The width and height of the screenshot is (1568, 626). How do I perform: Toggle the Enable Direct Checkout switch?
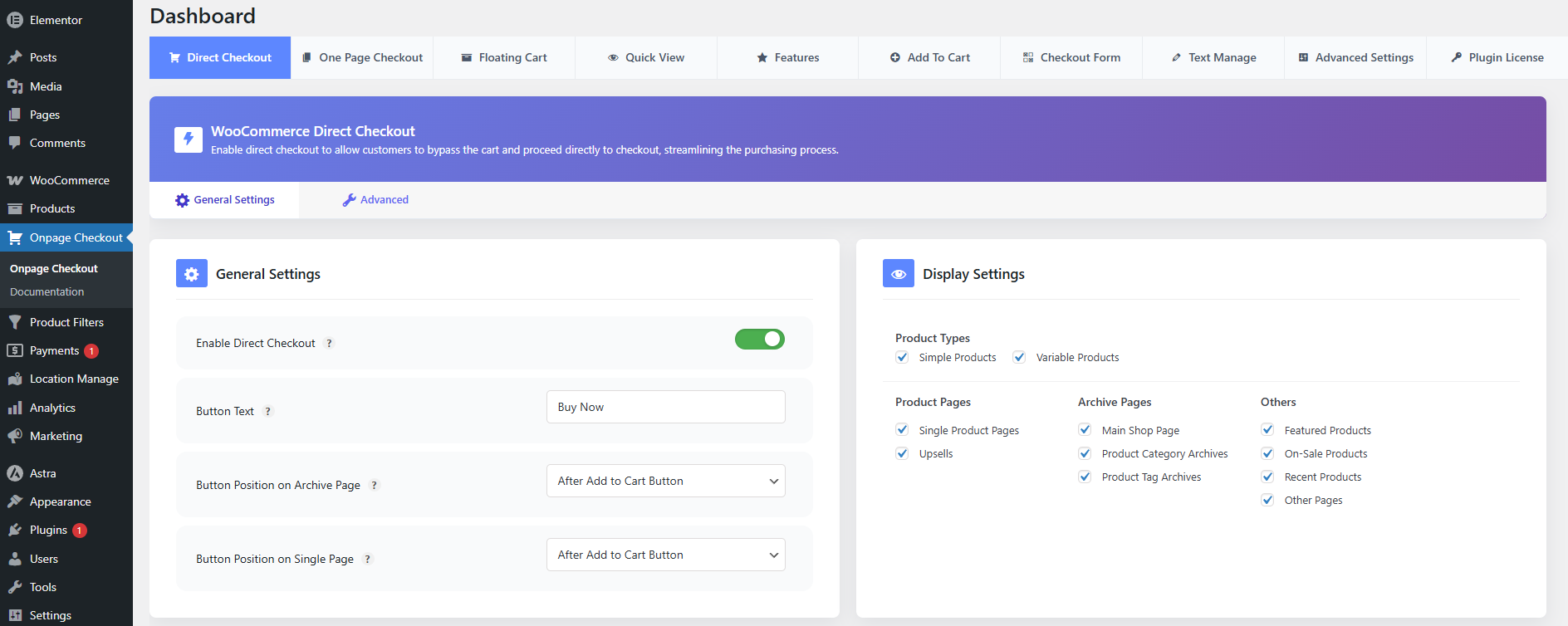click(x=760, y=339)
